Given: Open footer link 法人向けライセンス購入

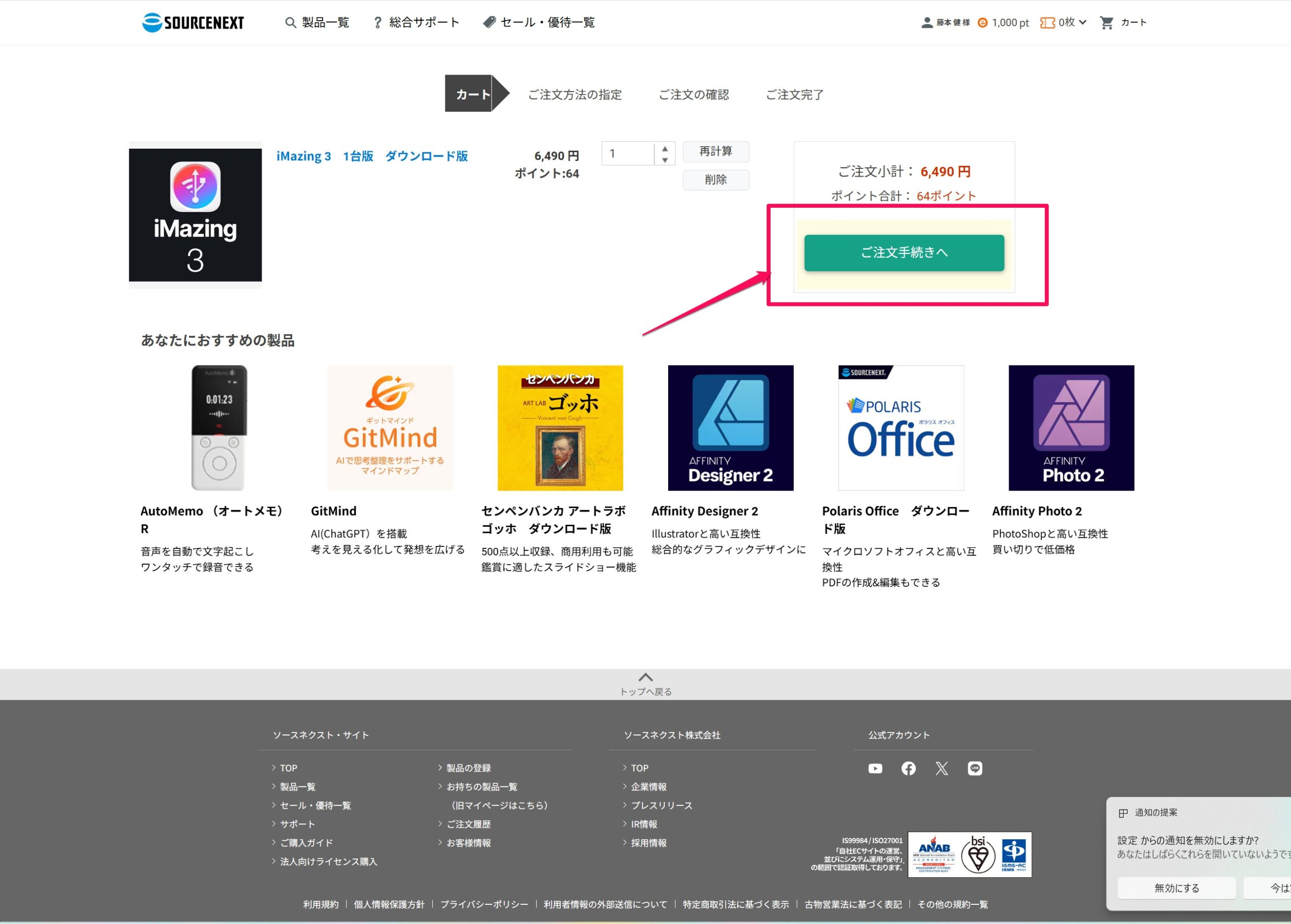Looking at the screenshot, I should pos(328,862).
